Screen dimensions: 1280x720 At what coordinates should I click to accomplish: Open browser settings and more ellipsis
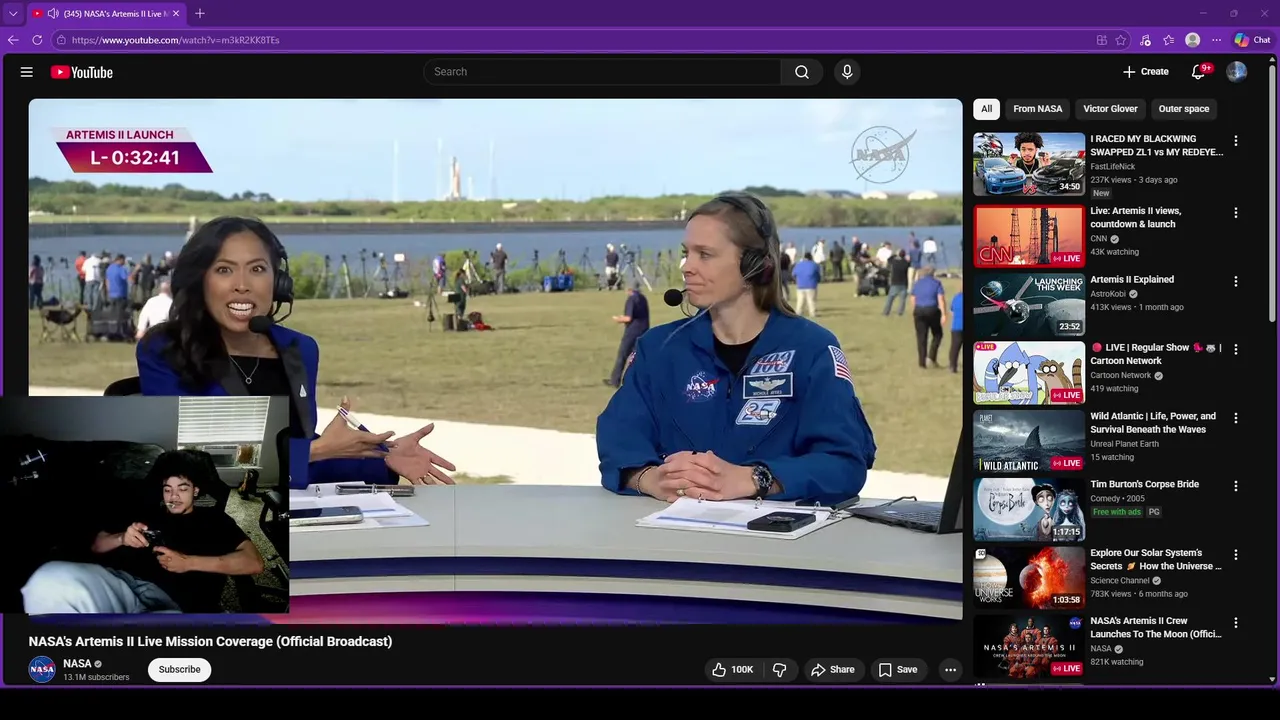coord(1216,40)
